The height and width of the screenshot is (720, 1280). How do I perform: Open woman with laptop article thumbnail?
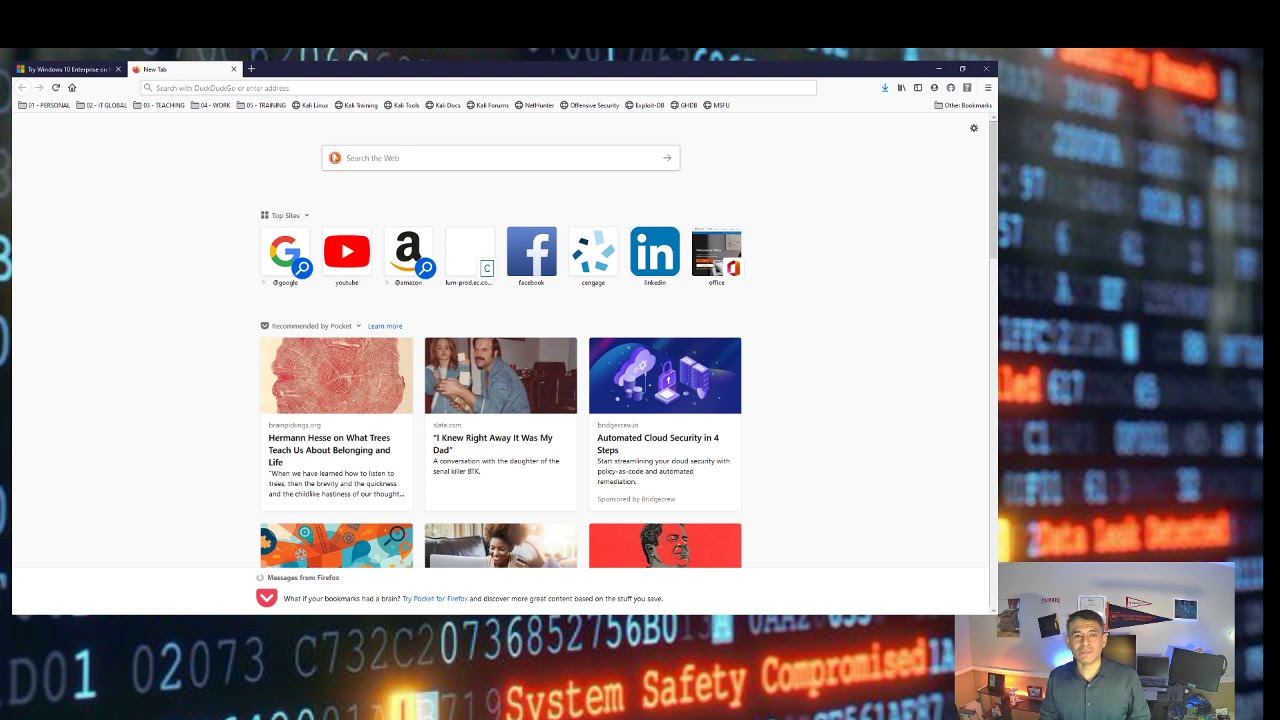coord(500,546)
